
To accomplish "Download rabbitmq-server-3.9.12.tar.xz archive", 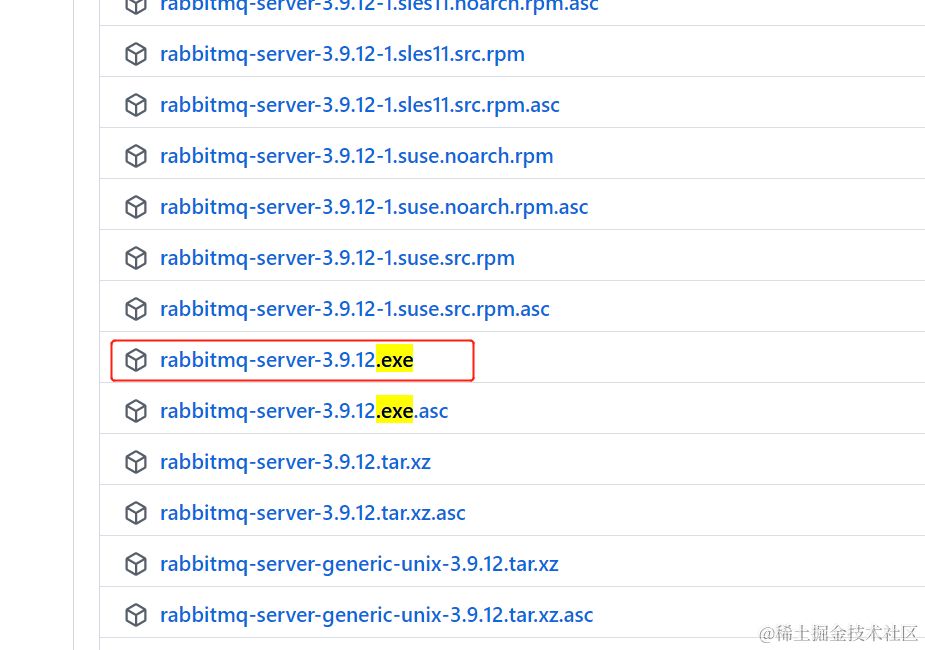I will [x=295, y=462].
